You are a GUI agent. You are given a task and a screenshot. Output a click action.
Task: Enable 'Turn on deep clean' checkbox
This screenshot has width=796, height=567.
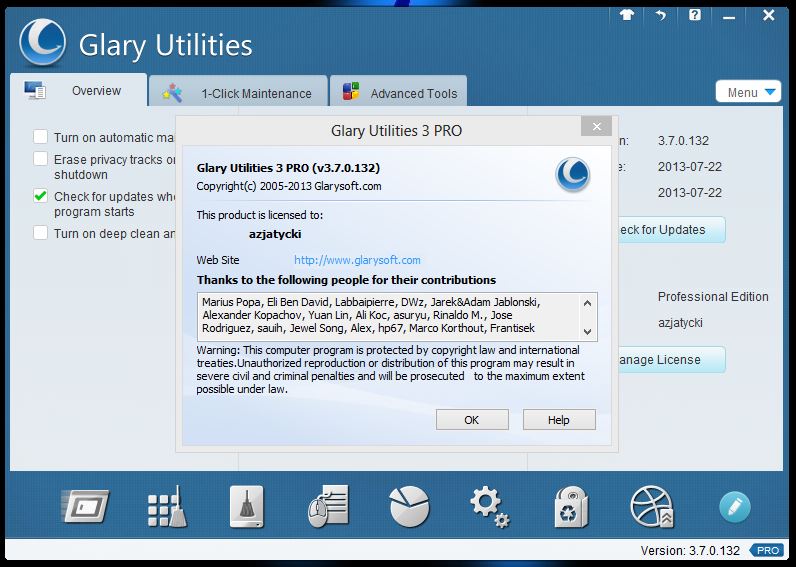click(41, 232)
